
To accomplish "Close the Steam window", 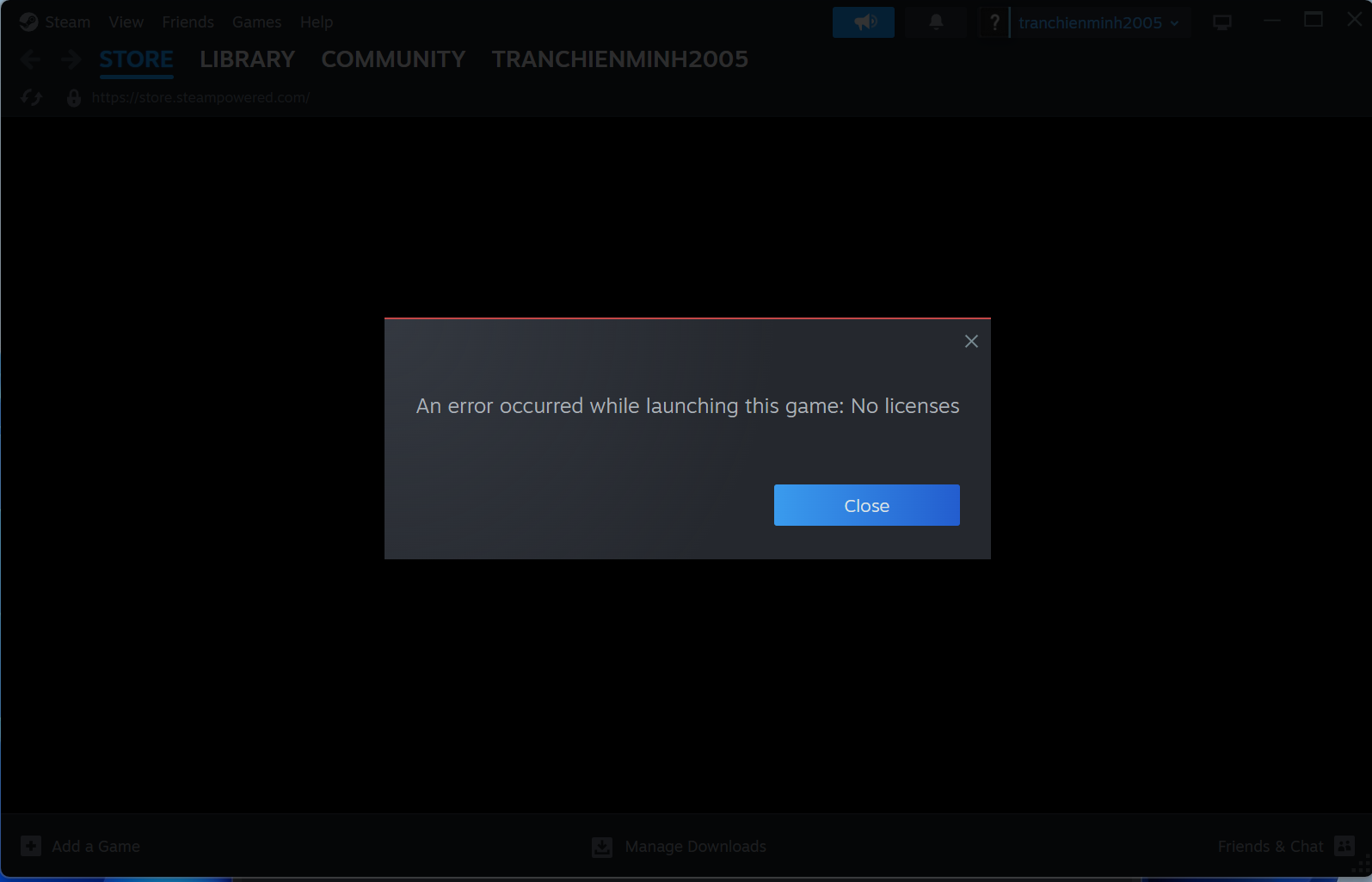I will (x=1354, y=20).
